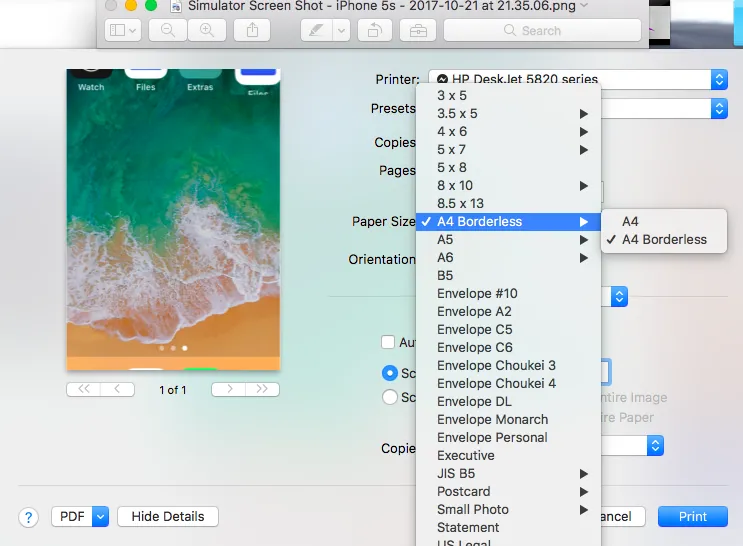Choose Envelope C6 paper size
This screenshot has height=546, width=743.
[508, 348]
